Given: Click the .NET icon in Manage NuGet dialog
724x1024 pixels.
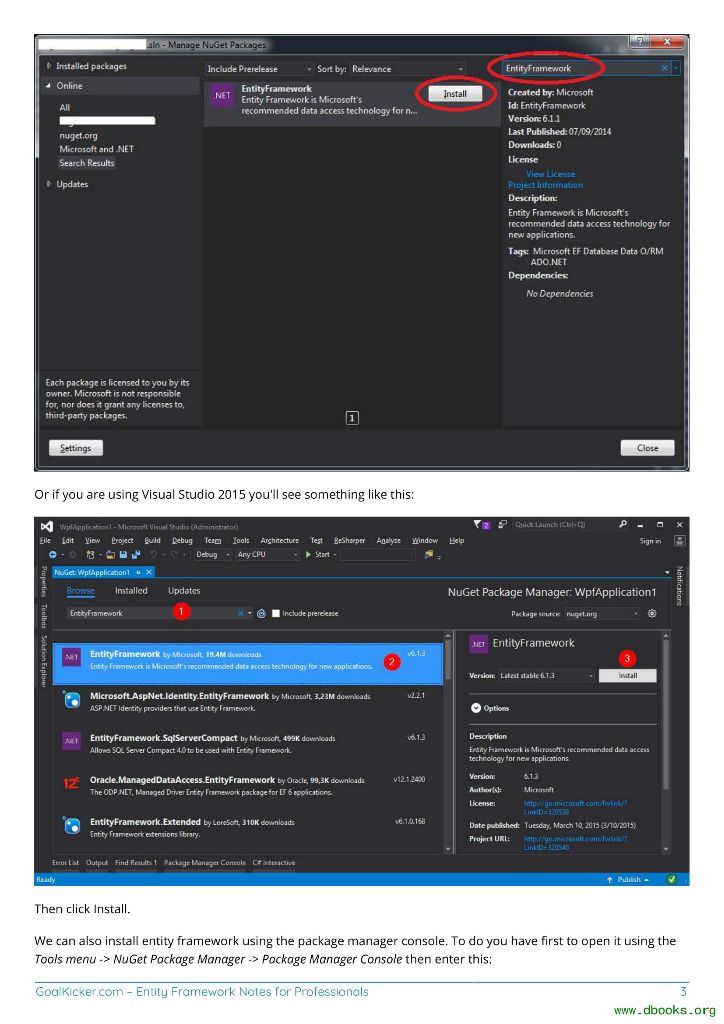Looking at the screenshot, I should tap(222, 95).
